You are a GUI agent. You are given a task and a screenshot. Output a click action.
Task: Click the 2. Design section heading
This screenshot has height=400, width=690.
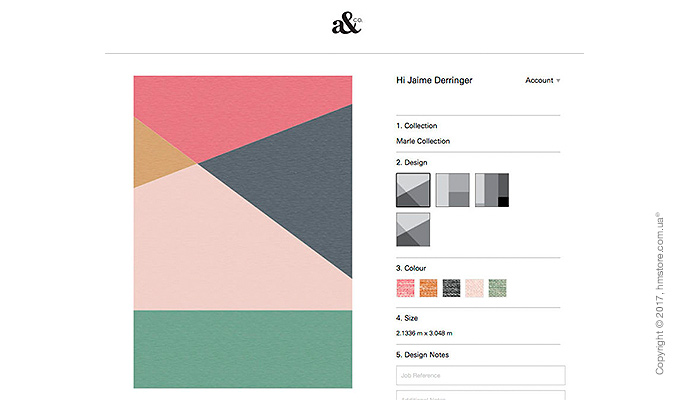[413, 161]
